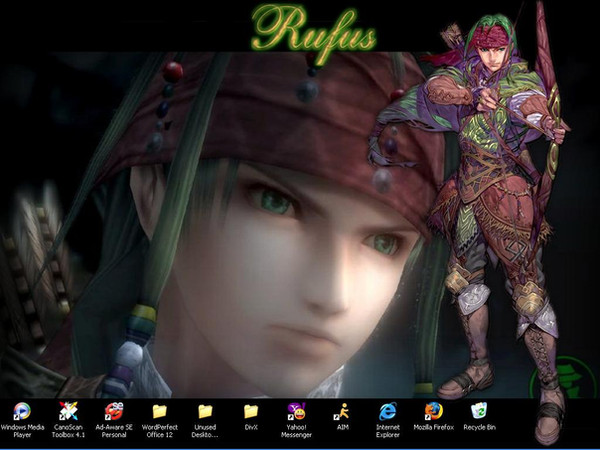
Task: Select the DivX folder icon
Action: [x=251, y=411]
